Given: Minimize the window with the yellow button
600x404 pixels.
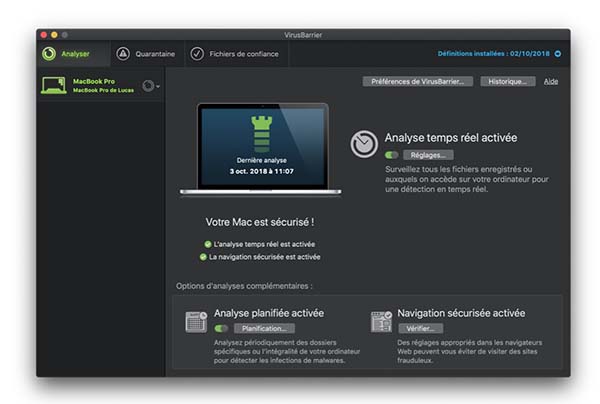Looking at the screenshot, I should point(54,35).
